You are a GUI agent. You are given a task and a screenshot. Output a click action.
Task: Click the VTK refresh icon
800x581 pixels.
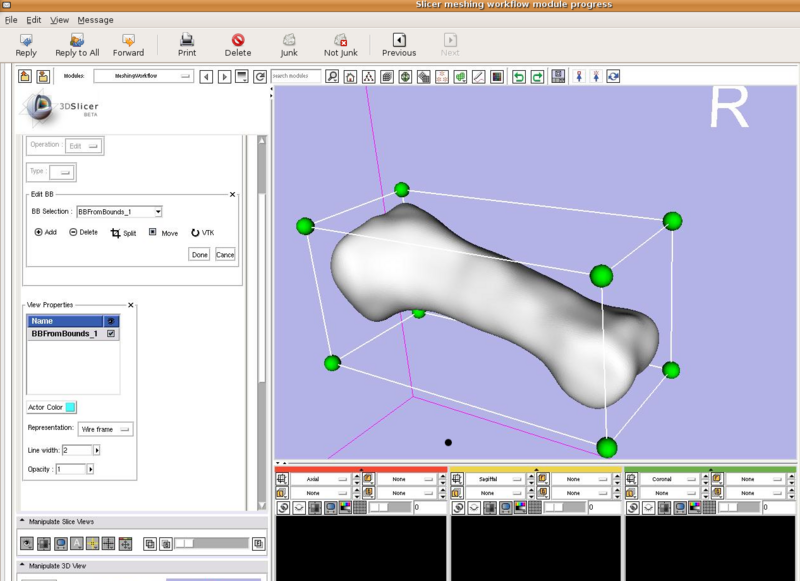pos(194,232)
